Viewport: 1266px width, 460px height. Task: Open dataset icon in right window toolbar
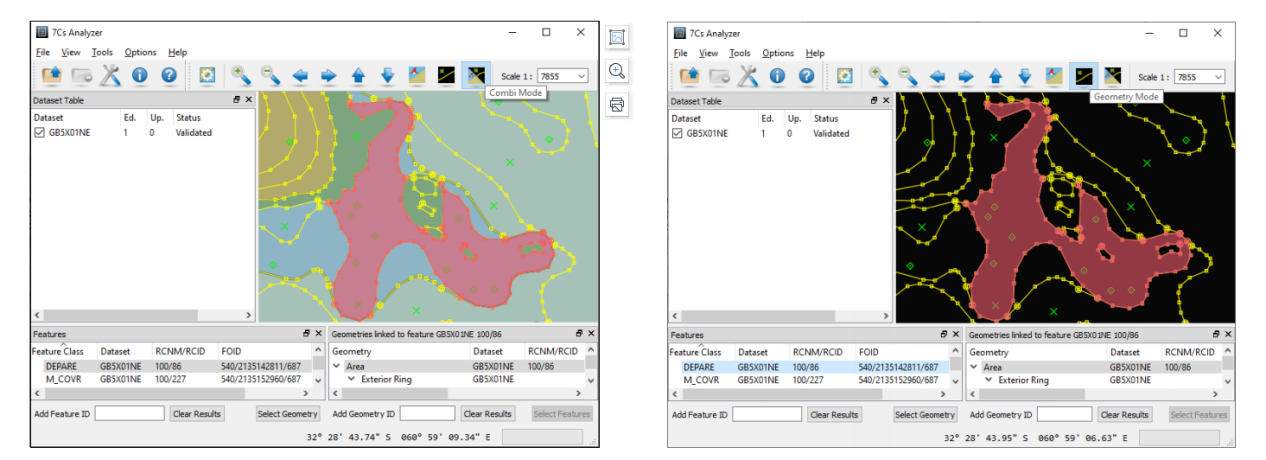(688, 76)
